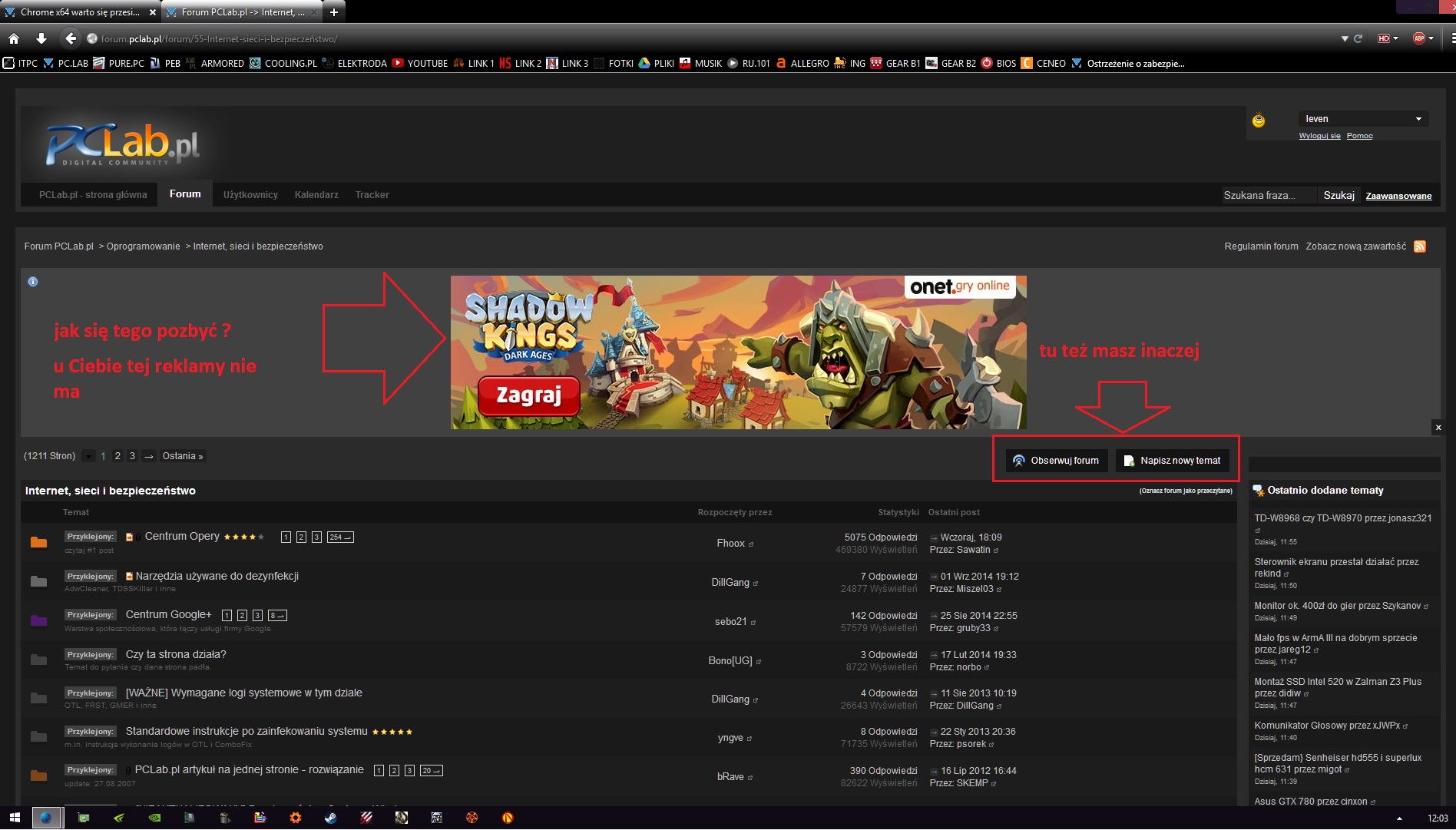Screen dimensions: 1456x830
Task: Click the Szukana fraza search field
Action: tap(1269, 195)
